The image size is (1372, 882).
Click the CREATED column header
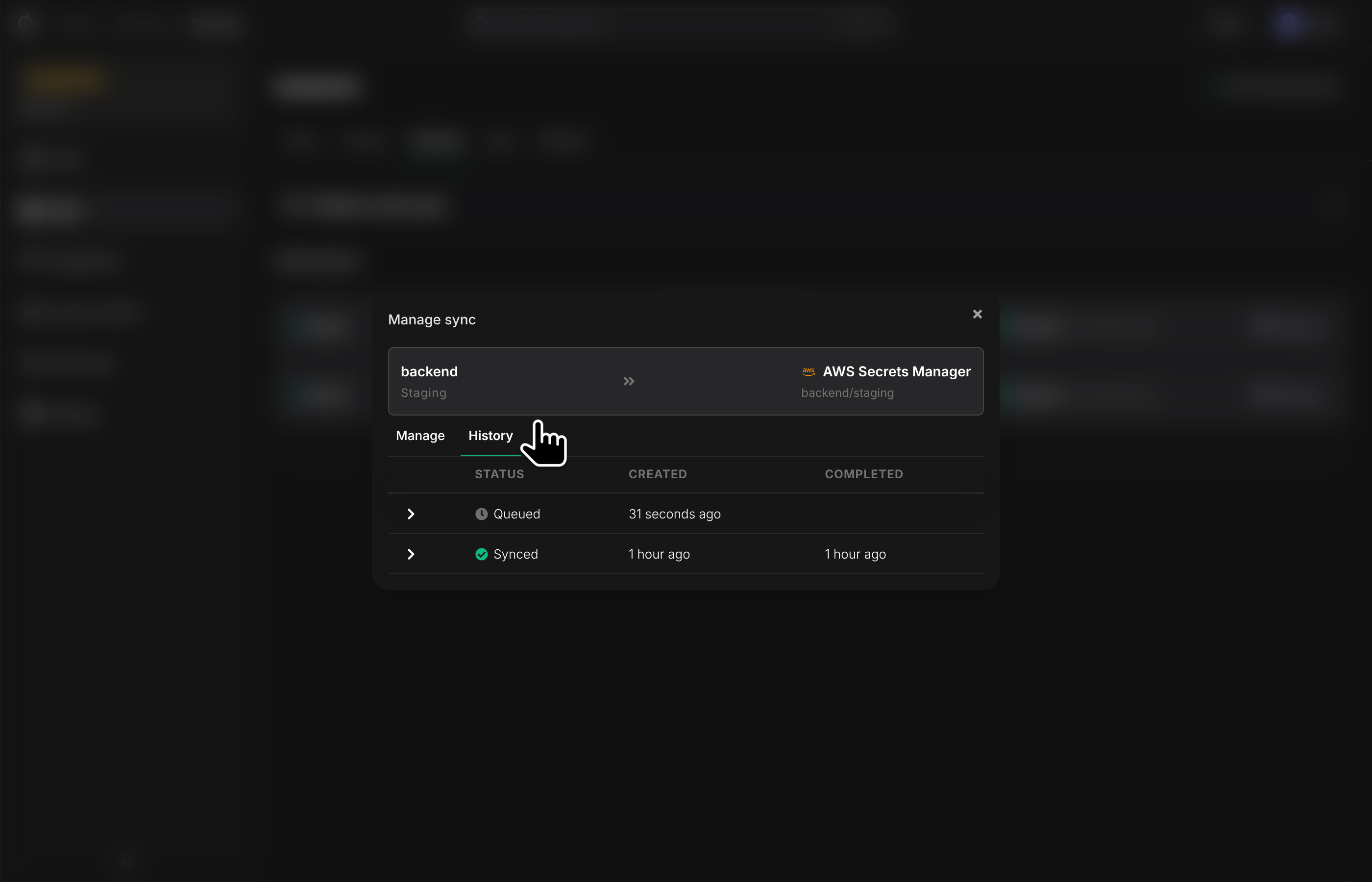coord(658,474)
